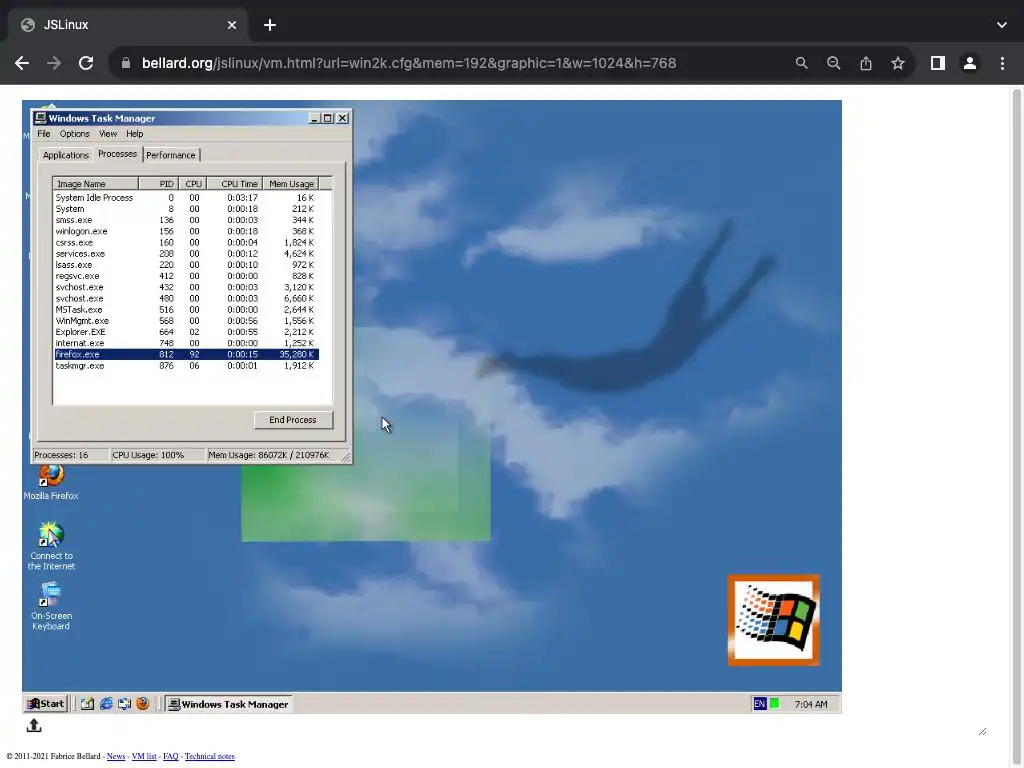Image resolution: width=1024 pixels, height=768 pixels.
Task: Open the FAQ link
Action: click(170, 756)
